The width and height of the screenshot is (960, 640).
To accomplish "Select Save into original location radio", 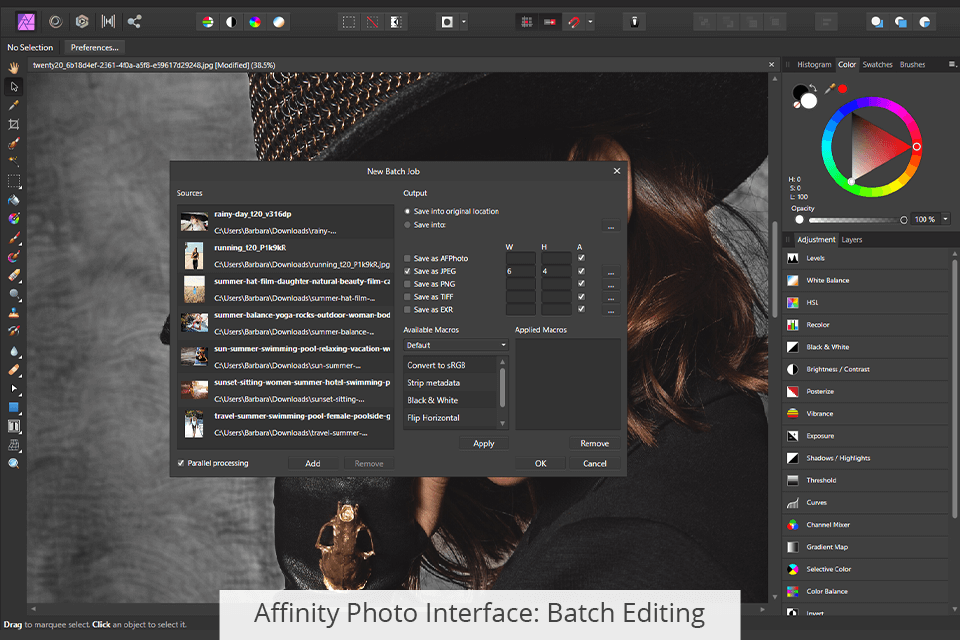I will click(407, 211).
